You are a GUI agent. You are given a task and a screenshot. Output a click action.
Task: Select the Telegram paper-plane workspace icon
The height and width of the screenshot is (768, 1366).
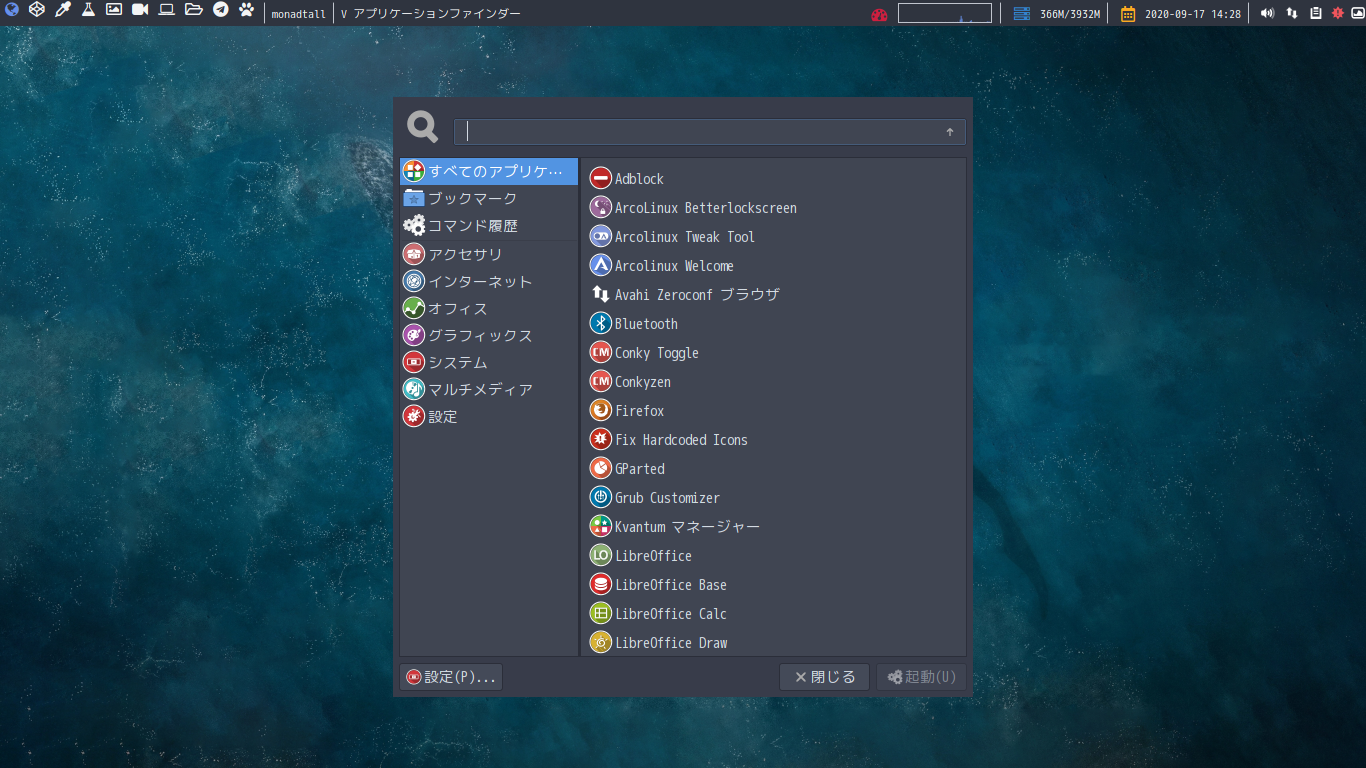[x=220, y=11]
